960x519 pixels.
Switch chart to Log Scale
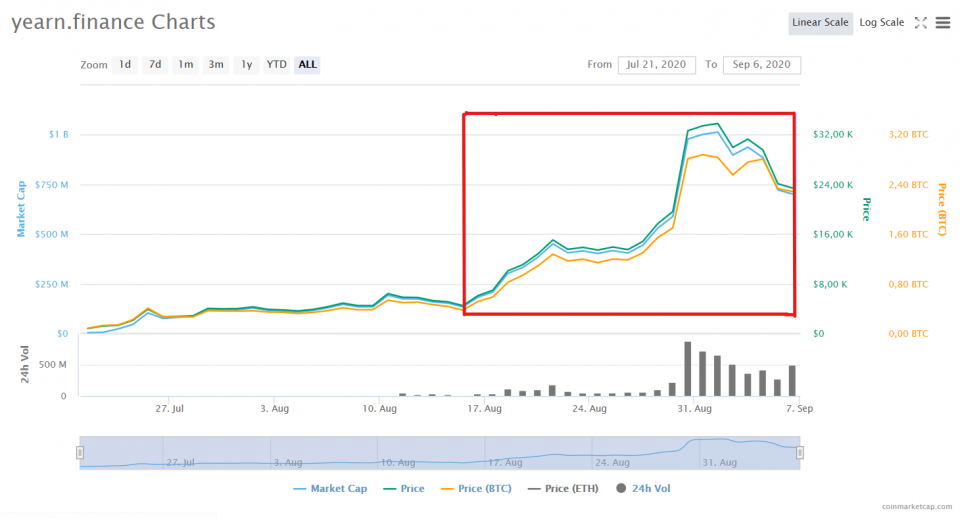click(x=881, y=23)
